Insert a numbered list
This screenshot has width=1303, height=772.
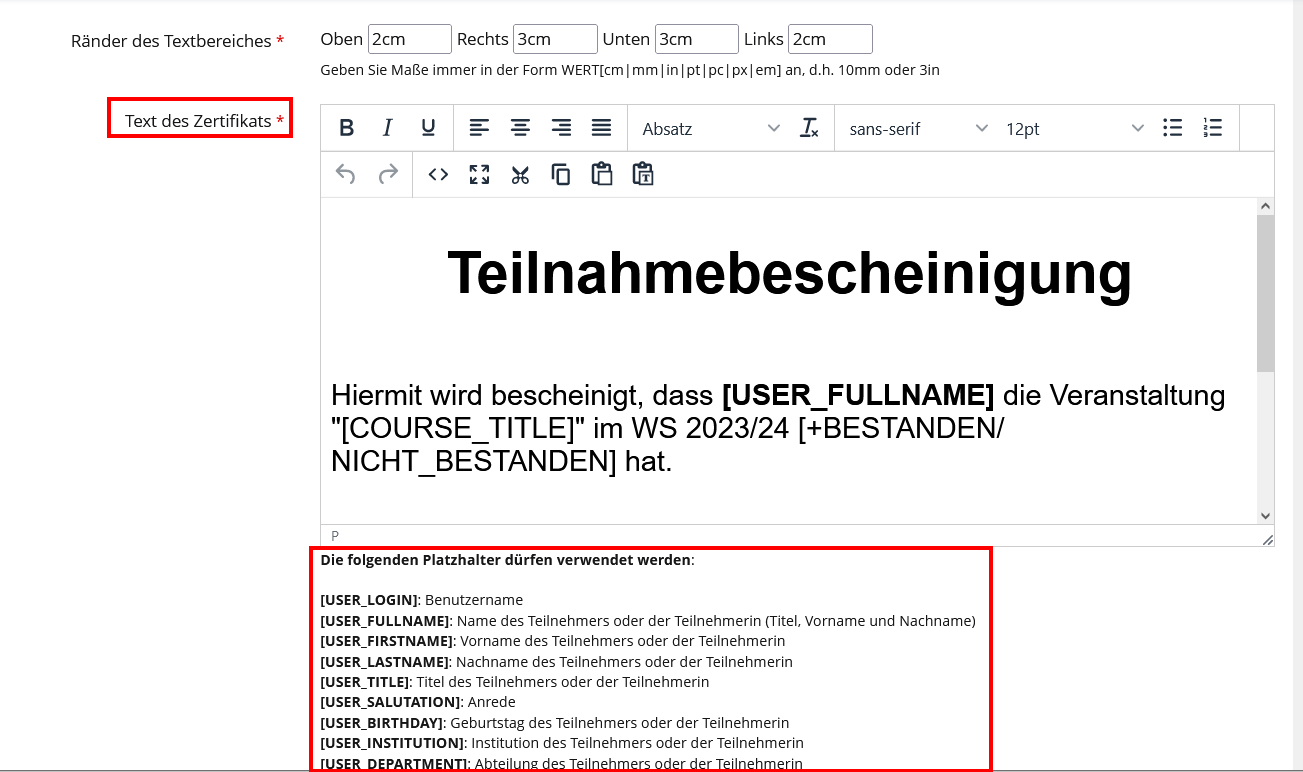1212,128
